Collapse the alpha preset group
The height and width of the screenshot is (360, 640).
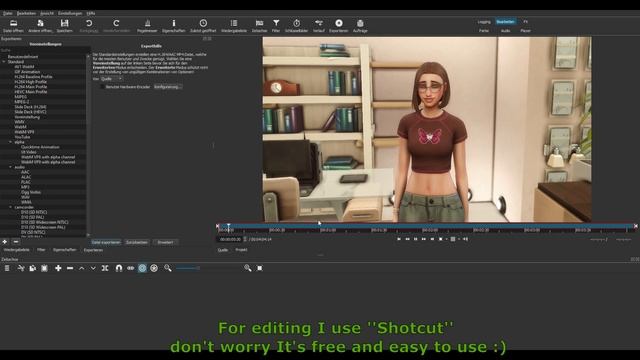[11, 142]
